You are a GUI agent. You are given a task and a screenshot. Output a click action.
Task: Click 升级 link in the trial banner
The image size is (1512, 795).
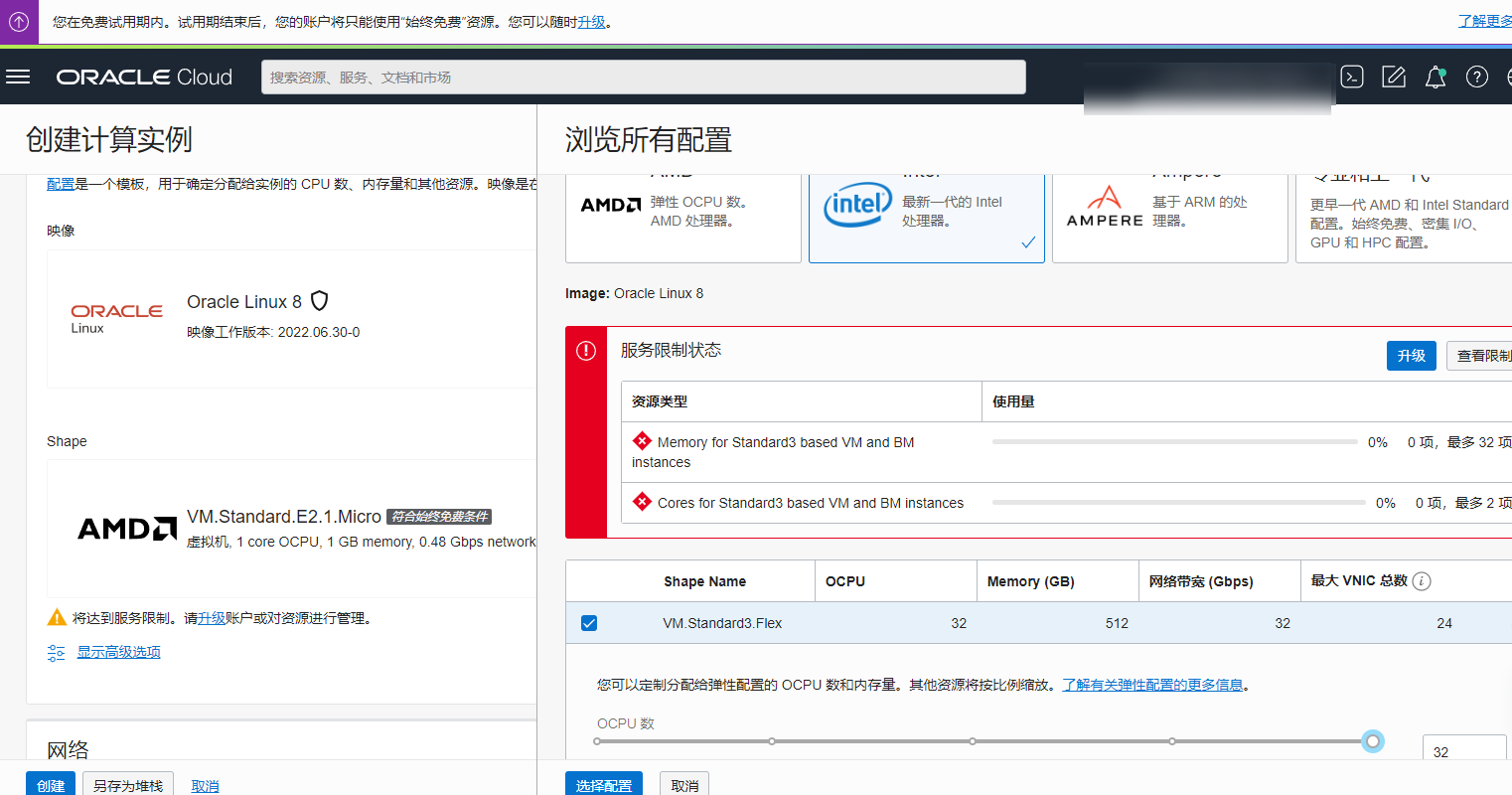[591, 22]
